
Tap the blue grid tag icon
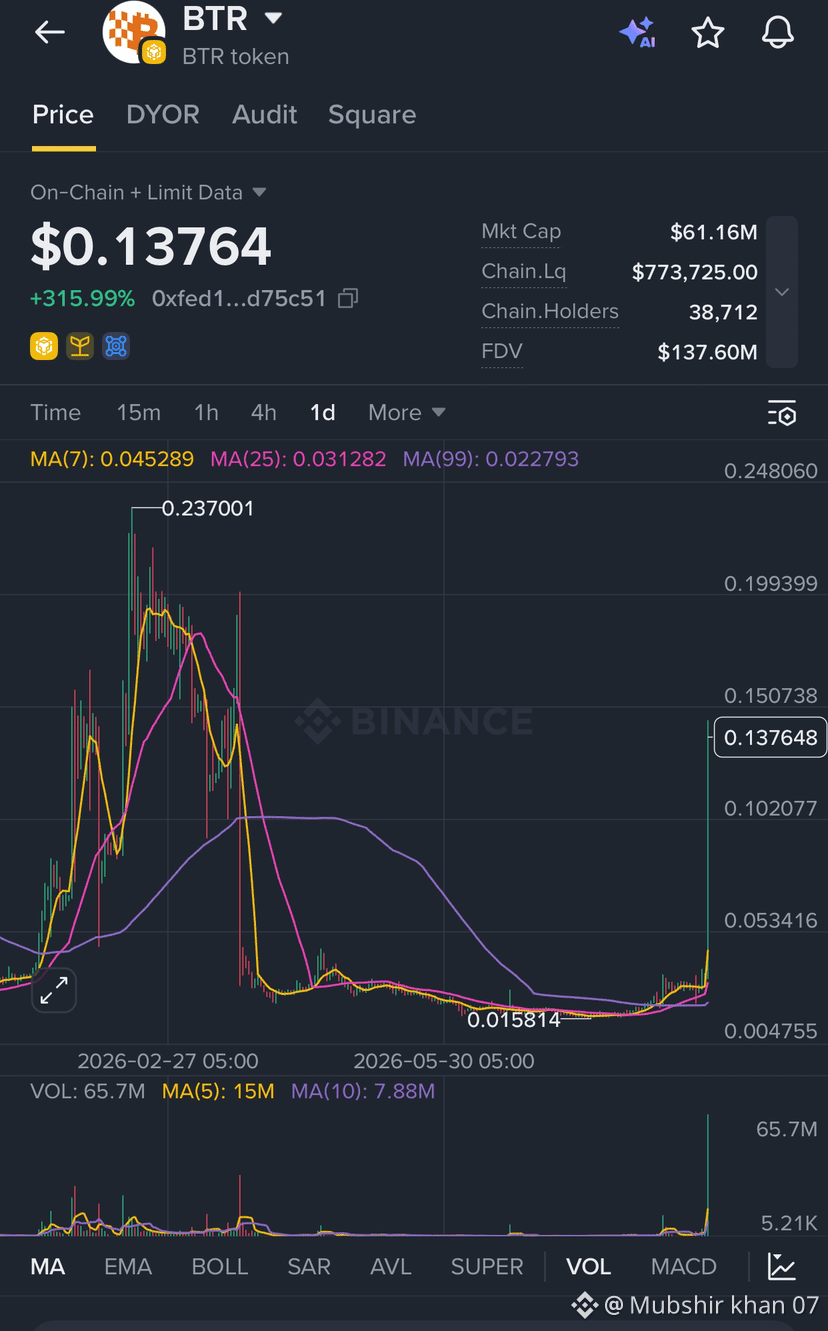(x=116, y=346)
